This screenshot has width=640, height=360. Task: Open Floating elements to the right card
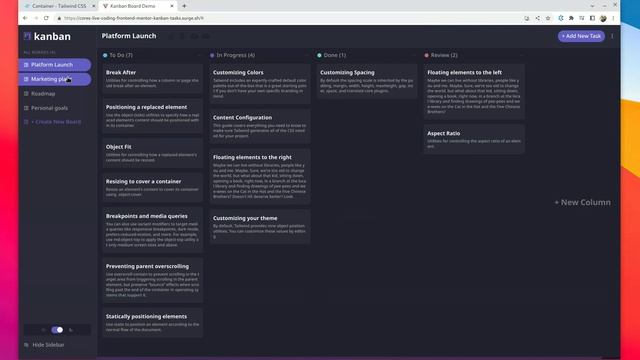260,177
